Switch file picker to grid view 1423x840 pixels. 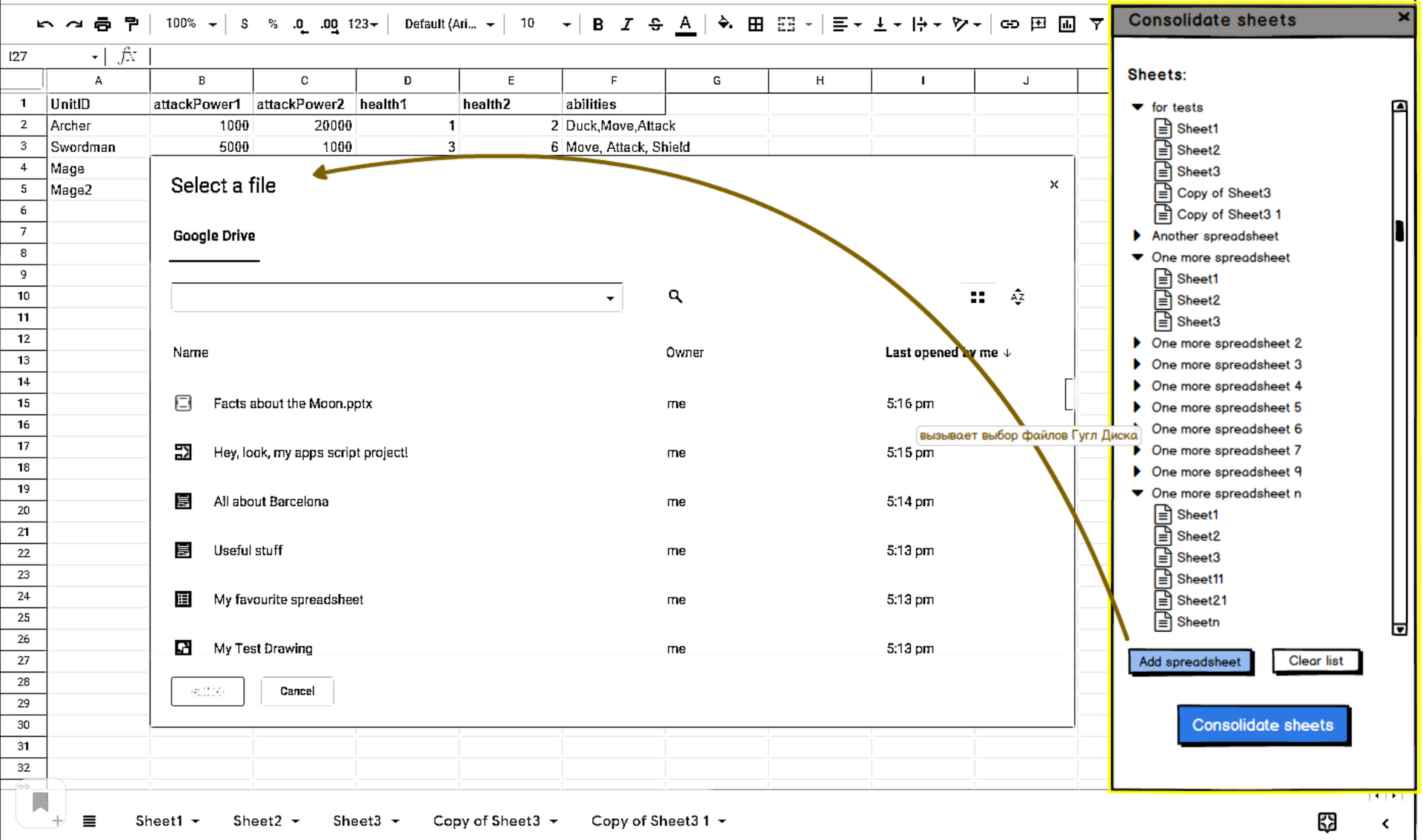pos(978,297)
